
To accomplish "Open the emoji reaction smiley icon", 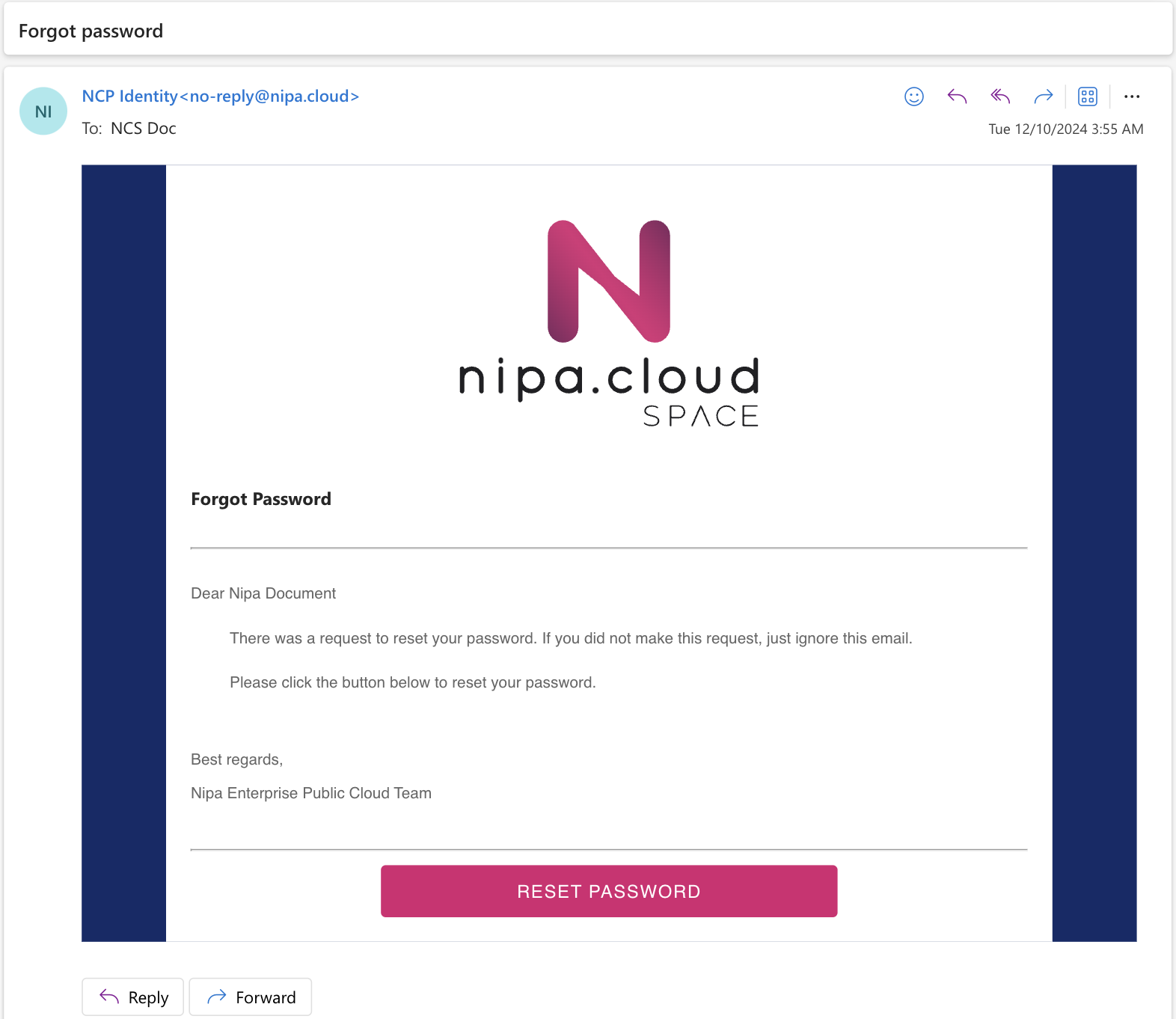I will 913,97.
